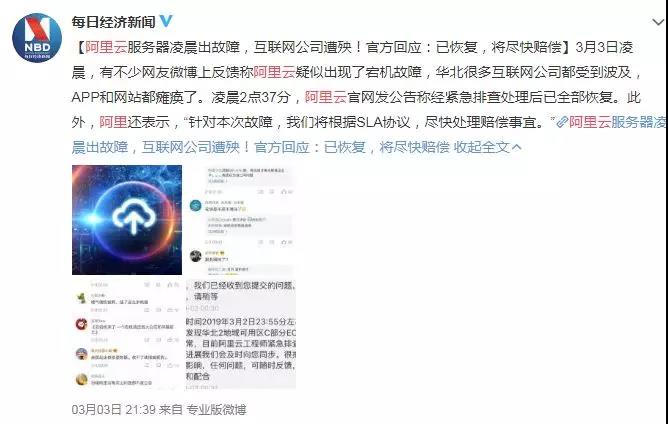Click the blue verified badge icon

click(166, 21)
